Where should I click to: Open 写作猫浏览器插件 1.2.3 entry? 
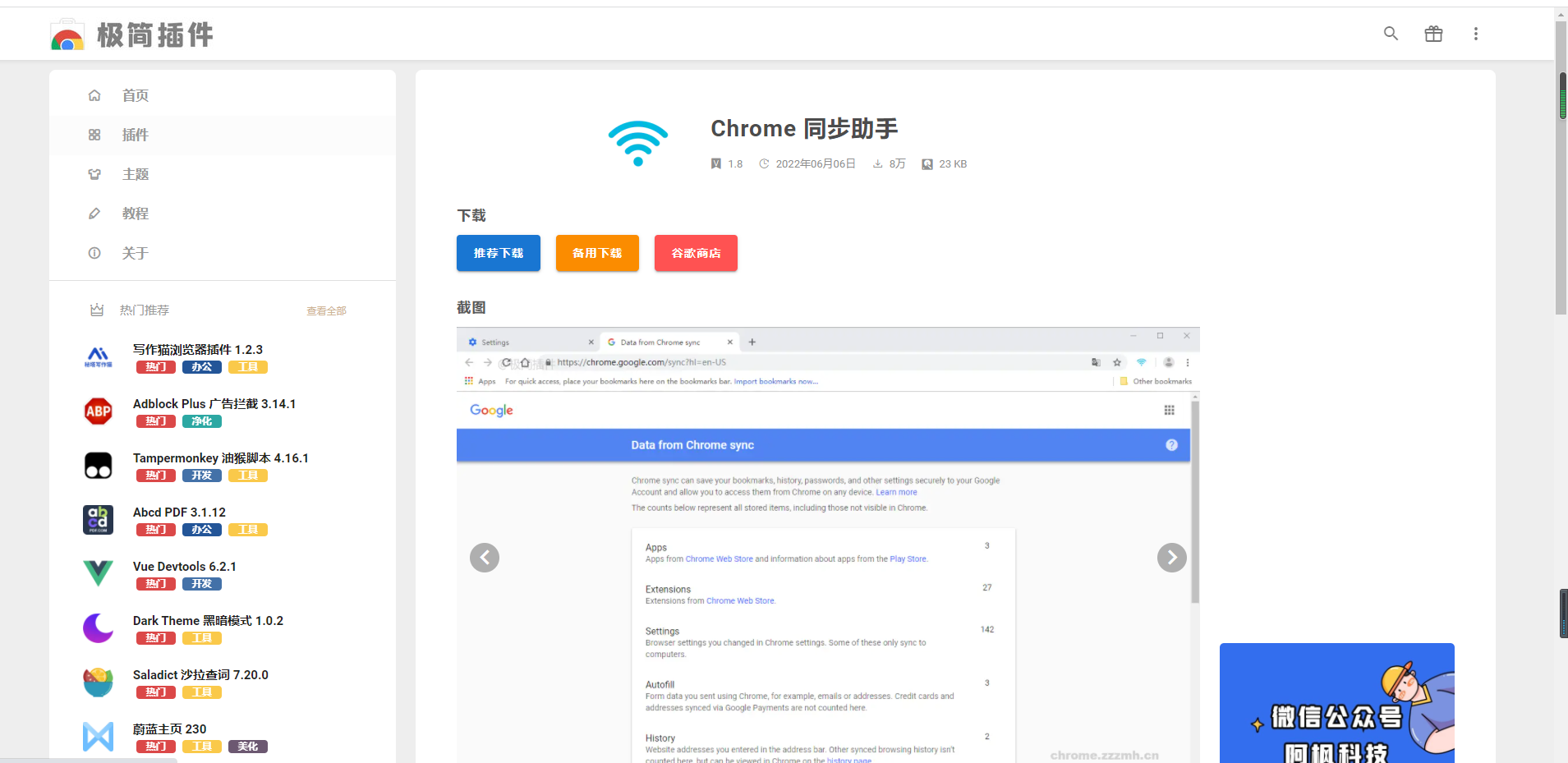point(198,350)
